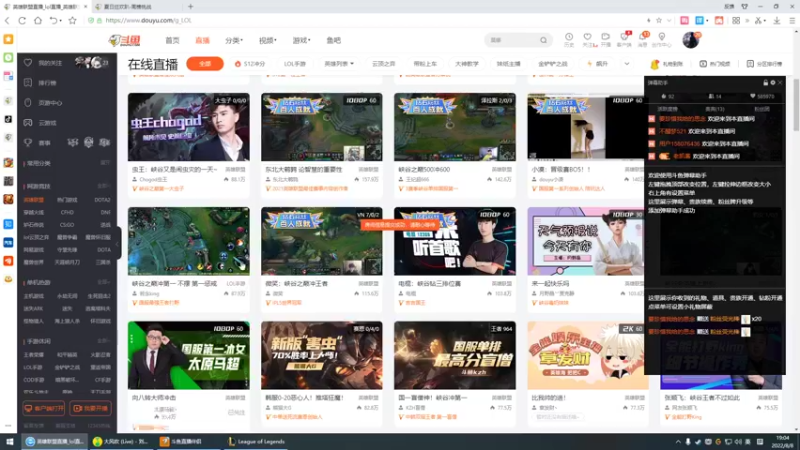Collapse the left sidebar handle

pos(118,243)
